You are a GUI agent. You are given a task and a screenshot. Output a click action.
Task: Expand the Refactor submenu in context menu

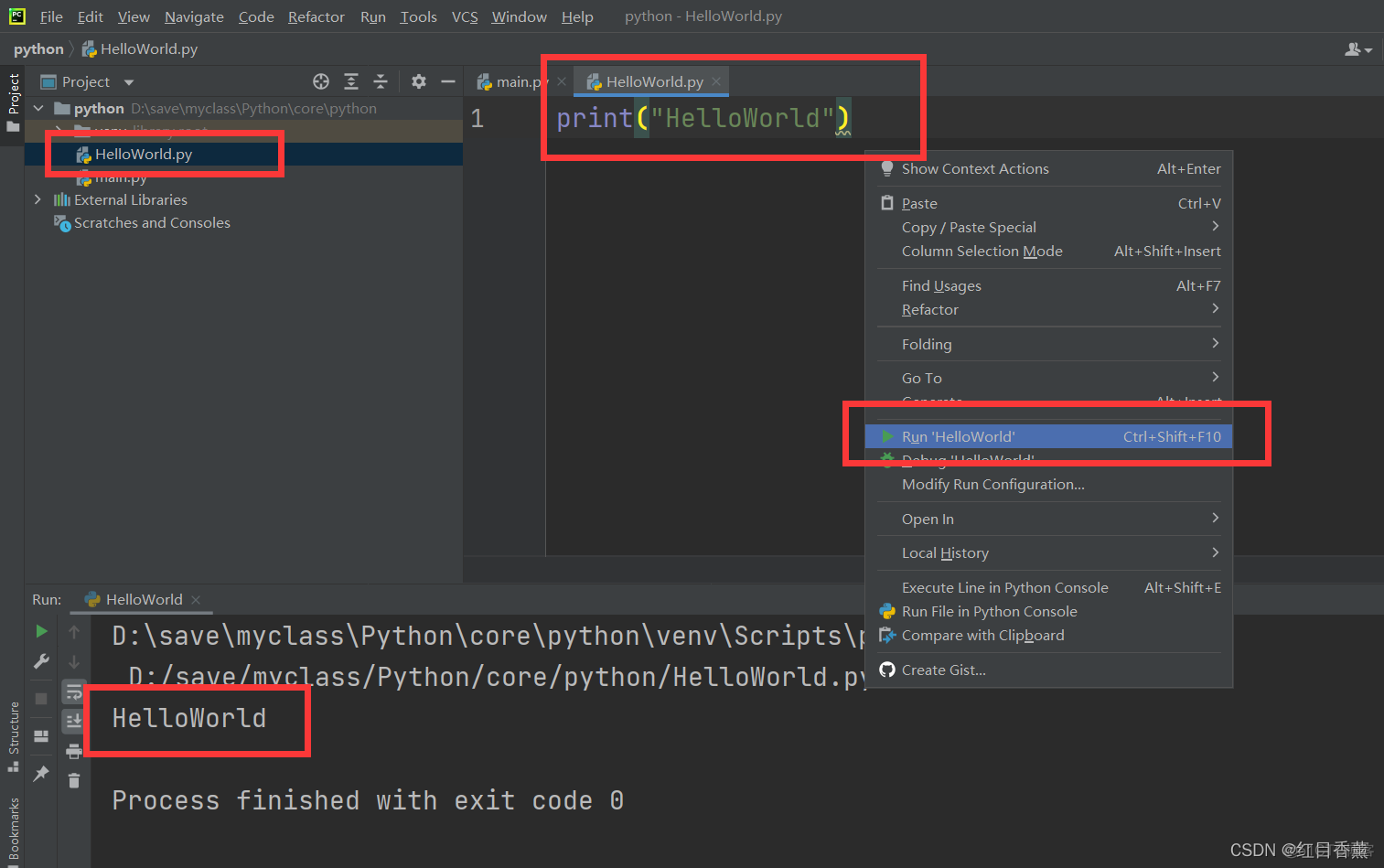click(1049, 309)
